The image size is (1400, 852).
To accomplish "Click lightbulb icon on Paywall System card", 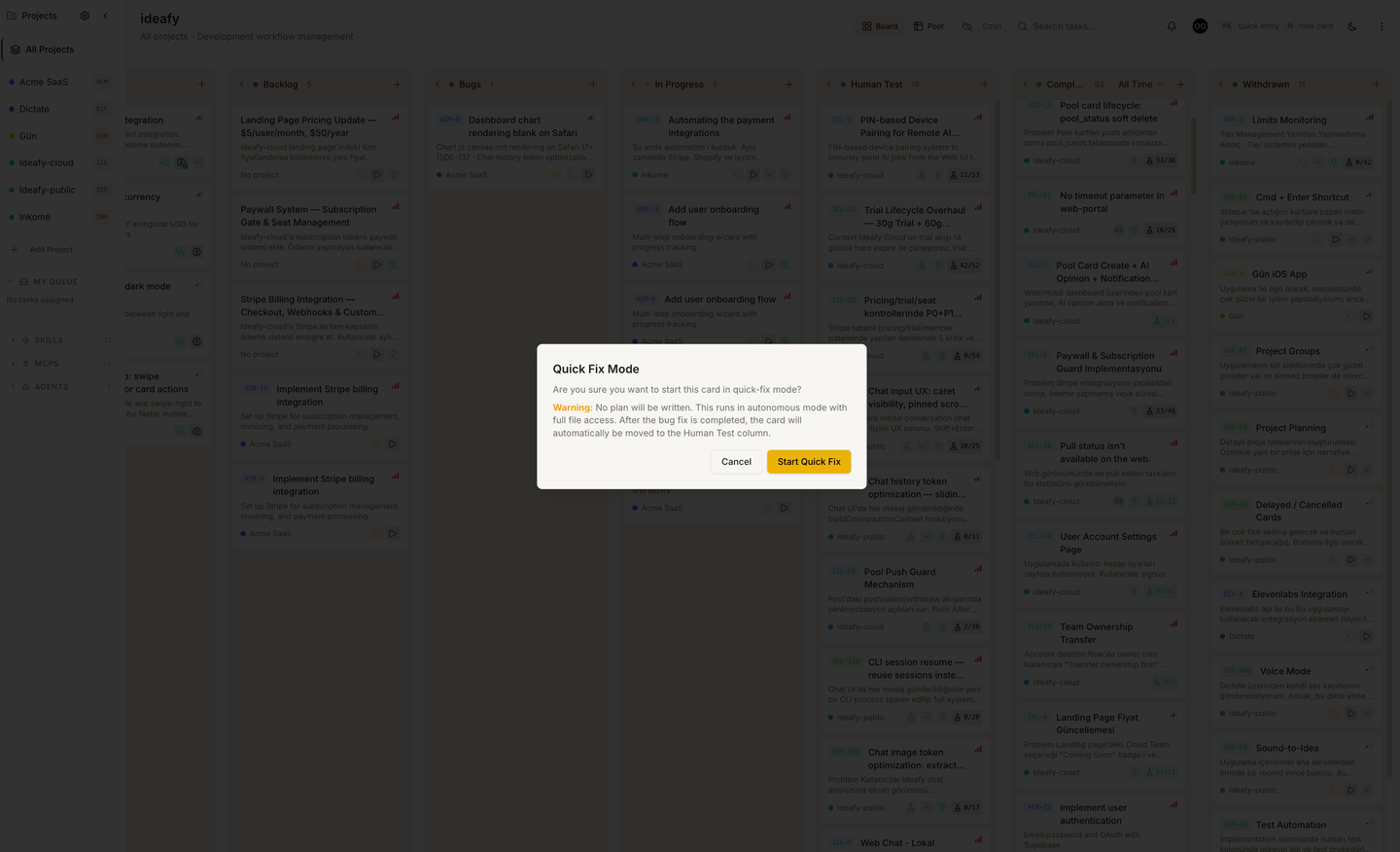I will 394,265.
